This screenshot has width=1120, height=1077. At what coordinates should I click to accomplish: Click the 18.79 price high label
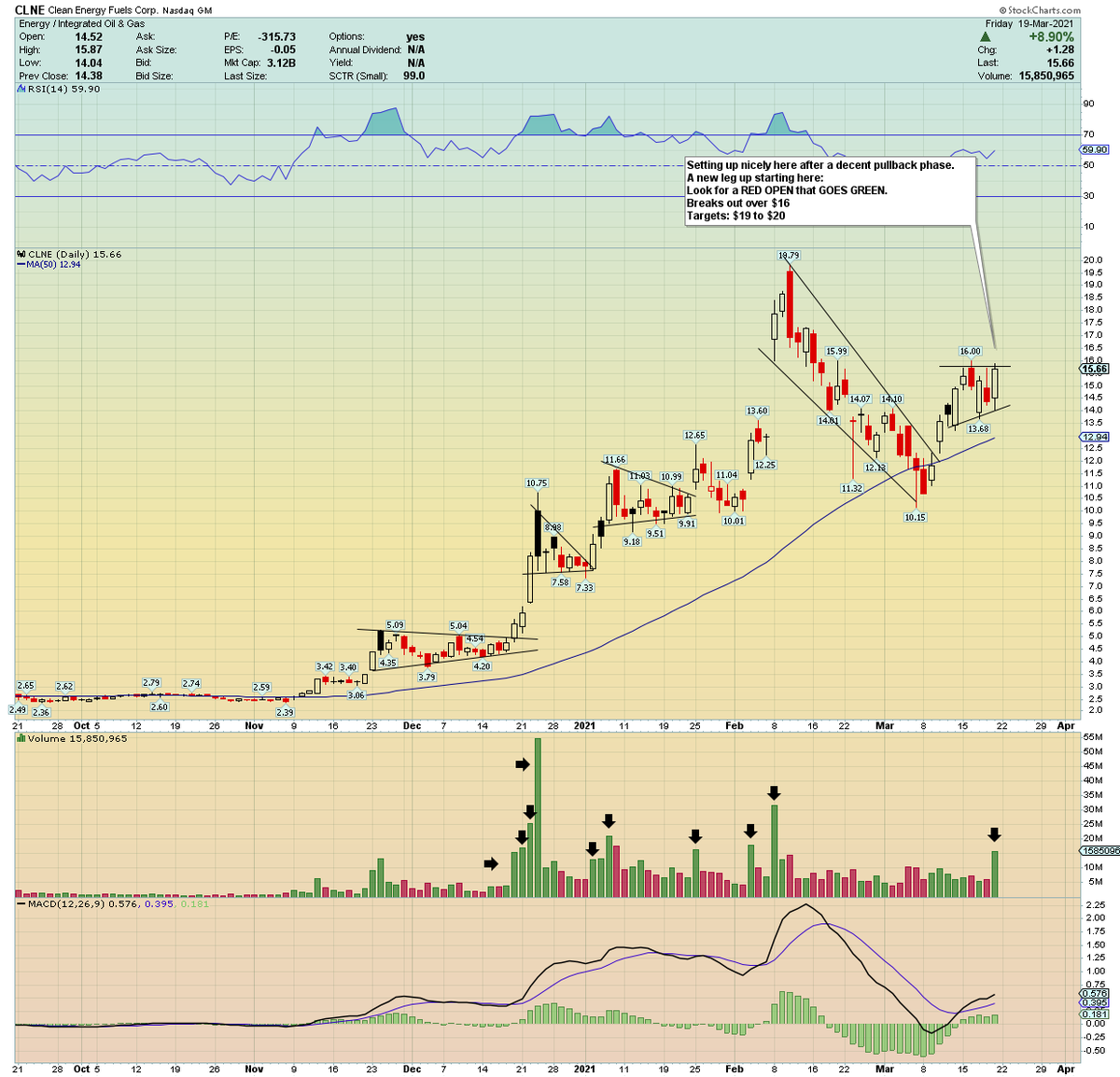(x=789, y=255)
